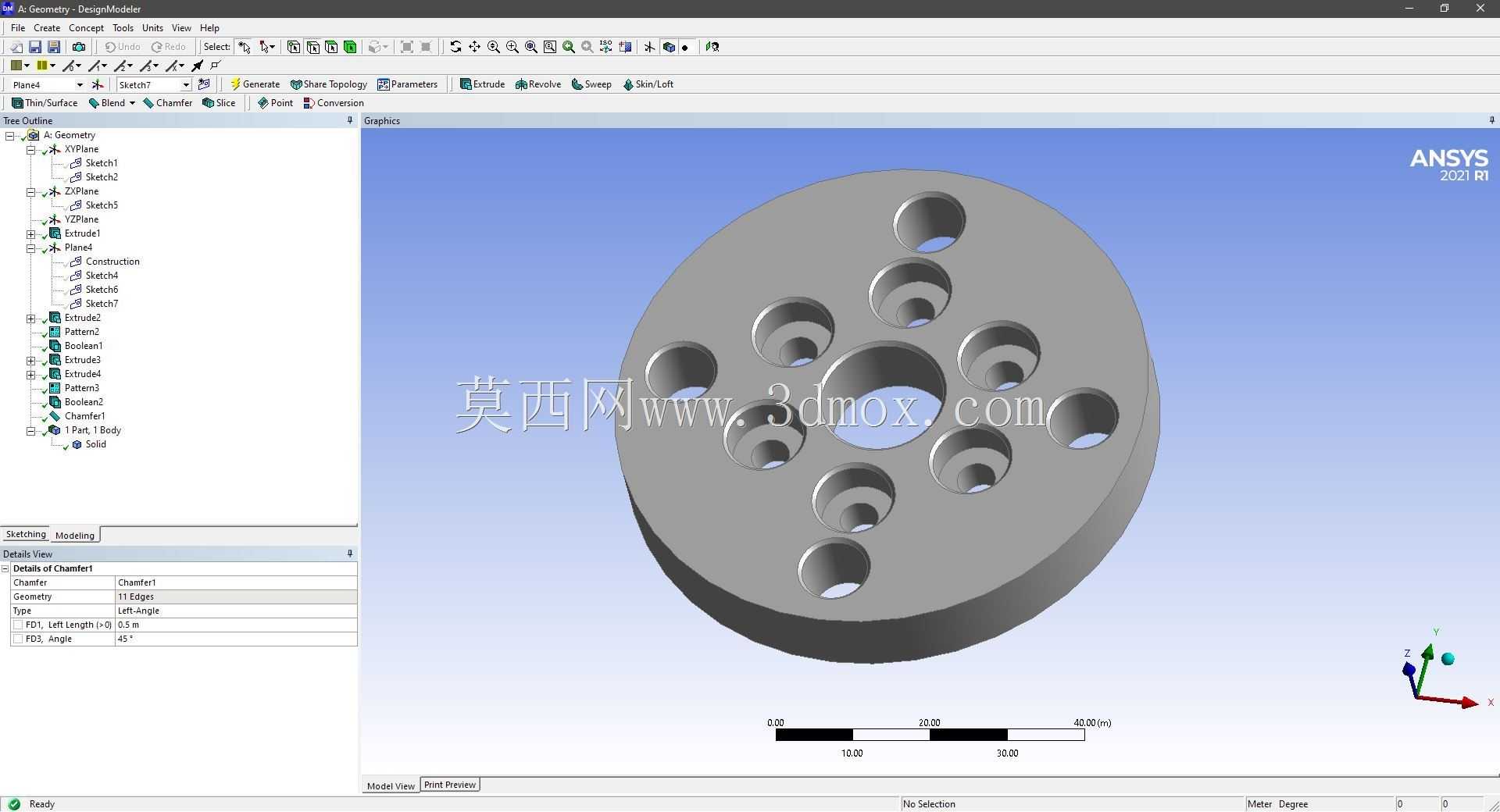Select the Solid body in the tree
The width and height of the screenshot is (1500, 812).
click(95, 444)
